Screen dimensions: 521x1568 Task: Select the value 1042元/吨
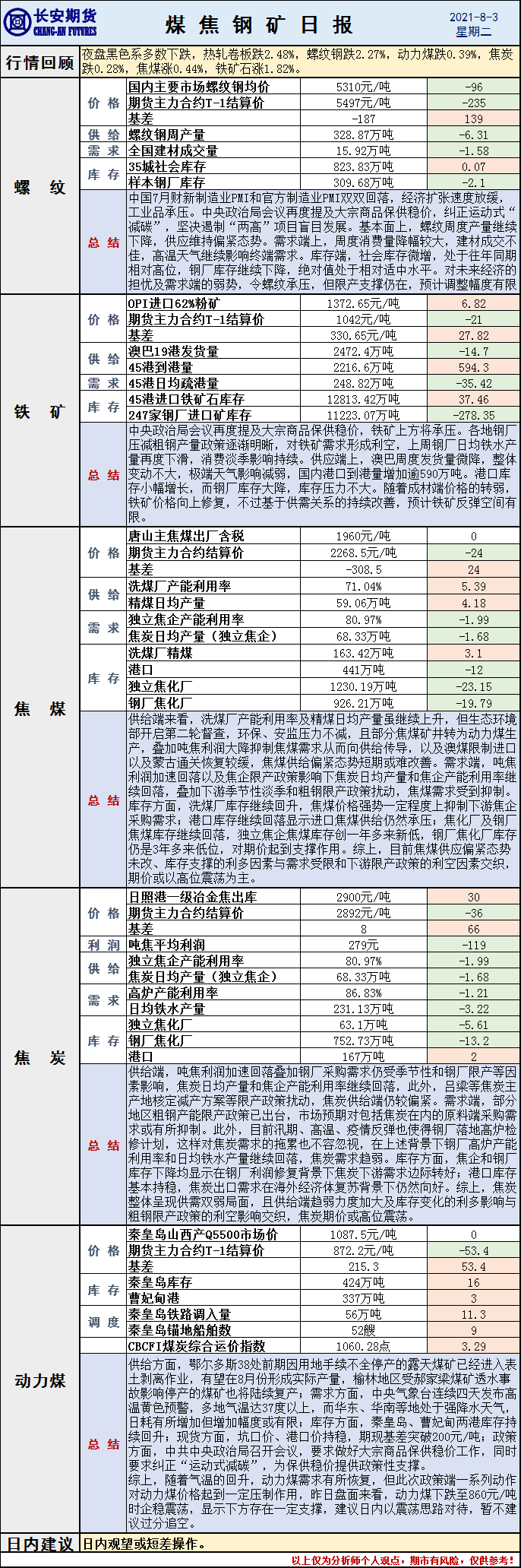click(363, 319)
